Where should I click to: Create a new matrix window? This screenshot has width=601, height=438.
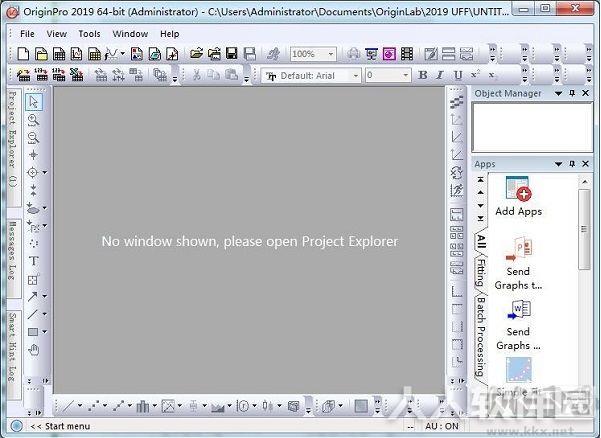pyautogui.click(x=94, y=54)
